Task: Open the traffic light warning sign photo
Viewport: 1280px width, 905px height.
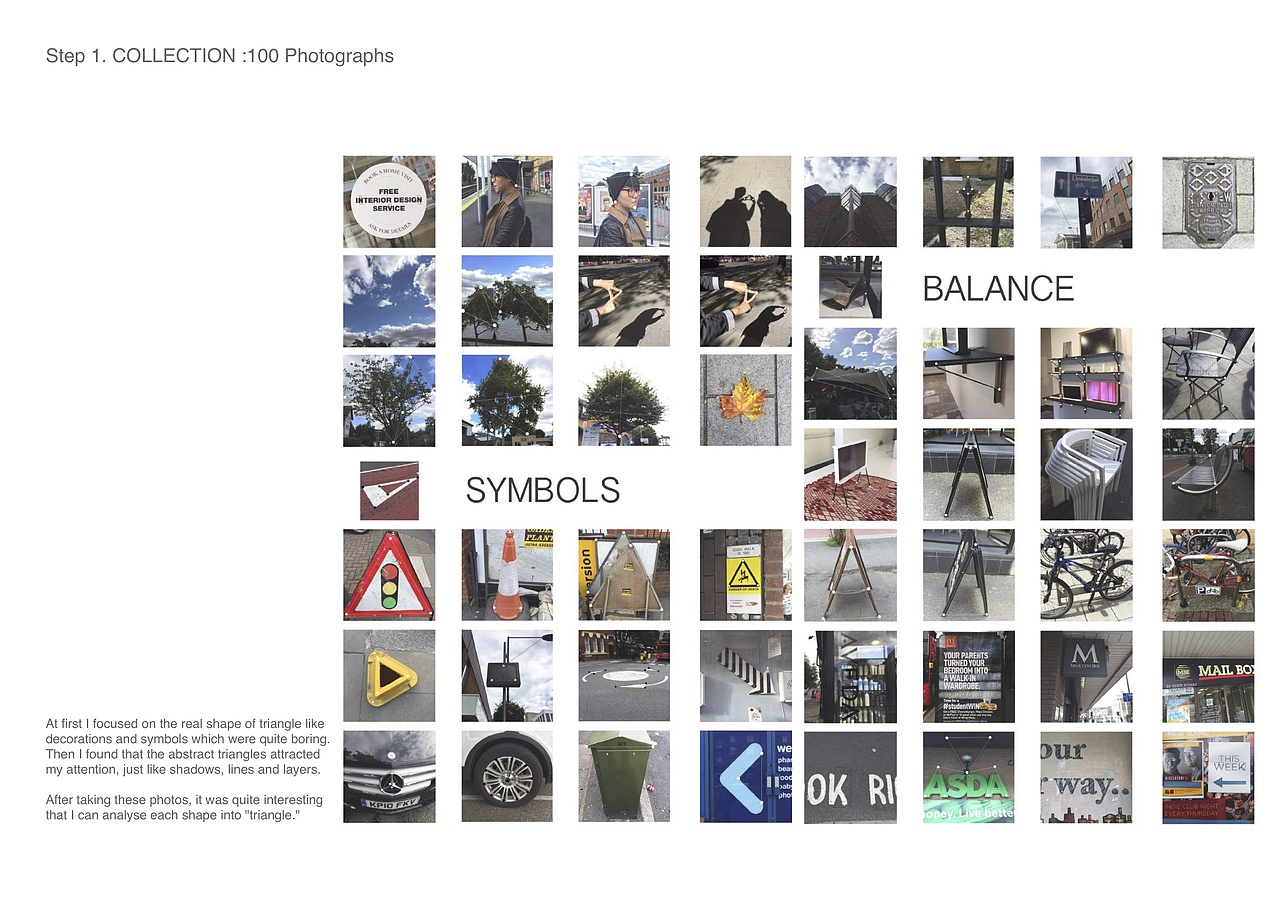Action: click(389, 575)
